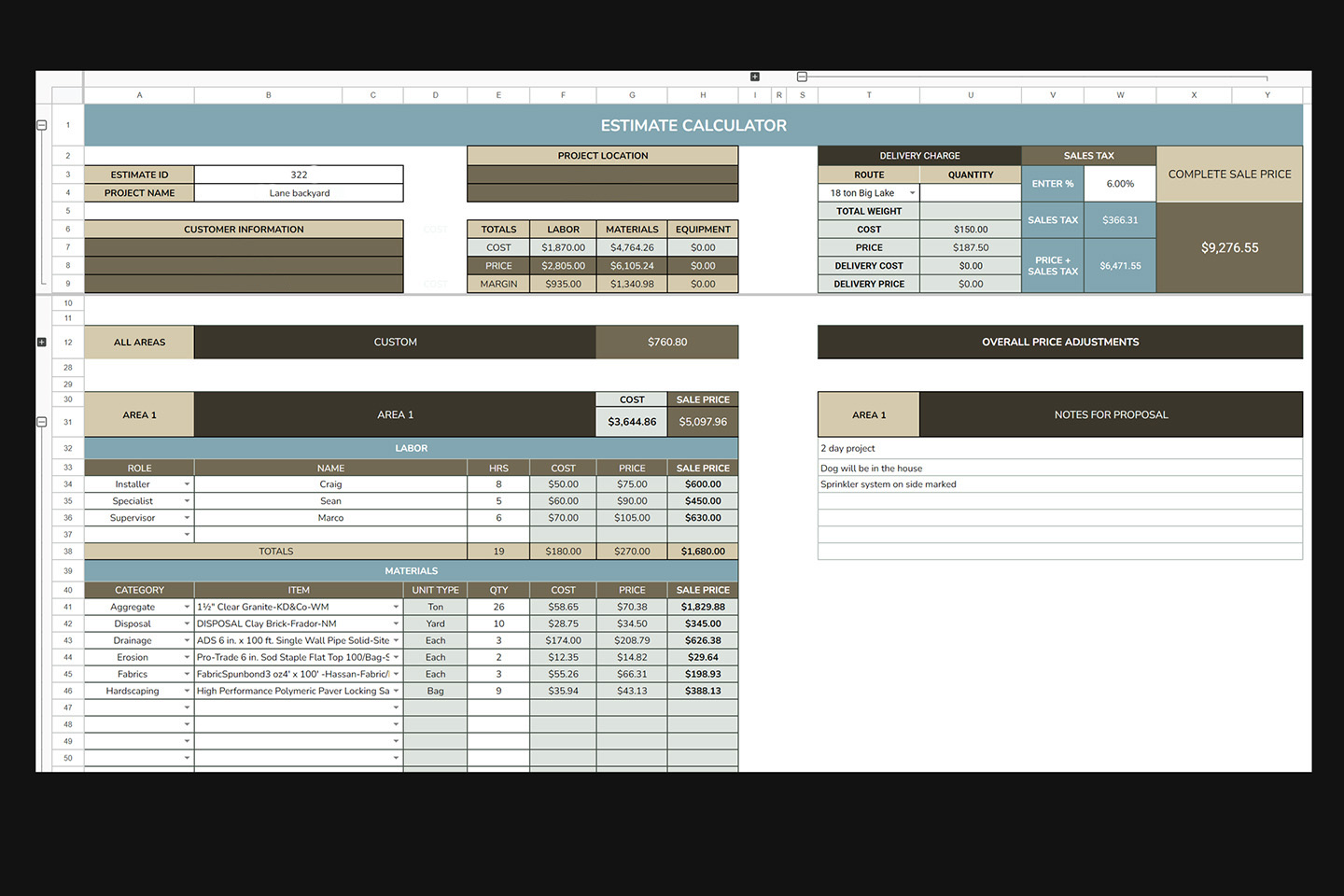Expand the hidden rows group at row 12
The width and height of the screenshot is (1344, 896).
(41, 343)
